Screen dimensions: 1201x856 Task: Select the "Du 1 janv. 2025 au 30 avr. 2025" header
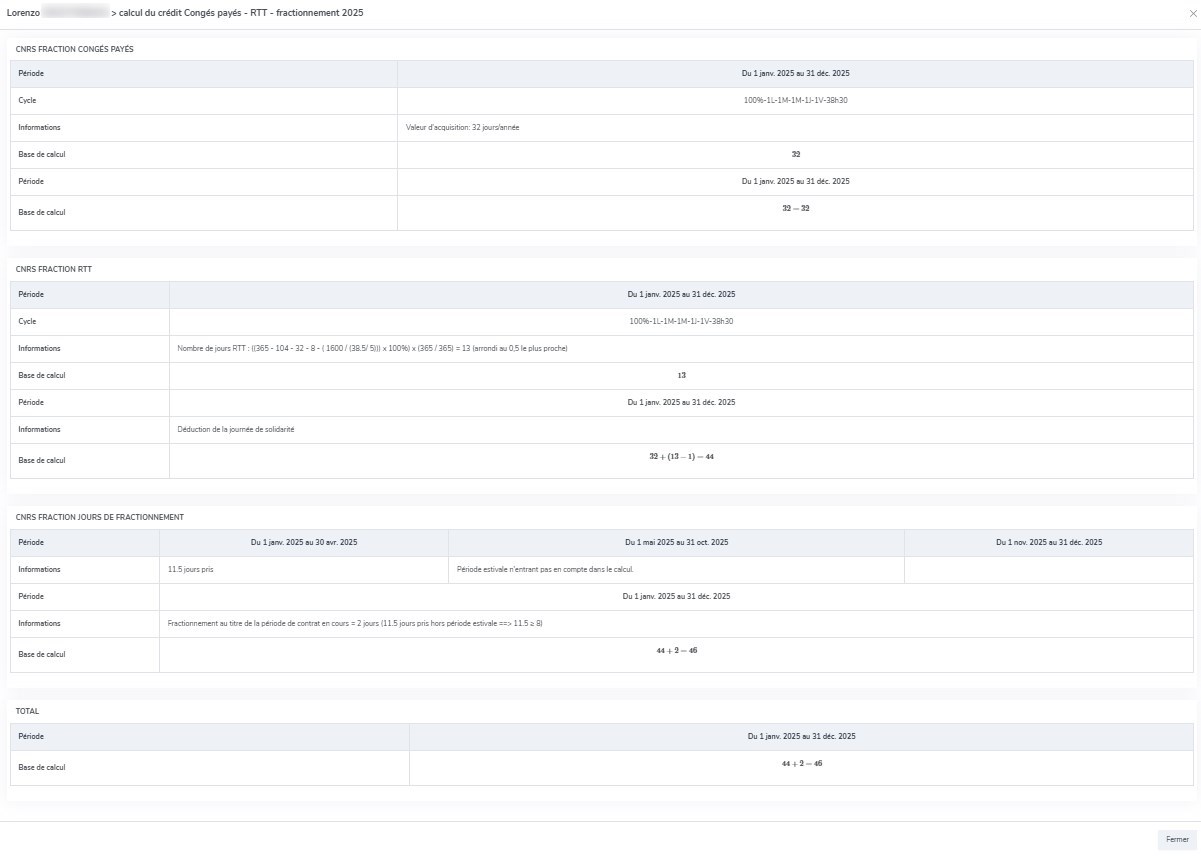[304, 542]
